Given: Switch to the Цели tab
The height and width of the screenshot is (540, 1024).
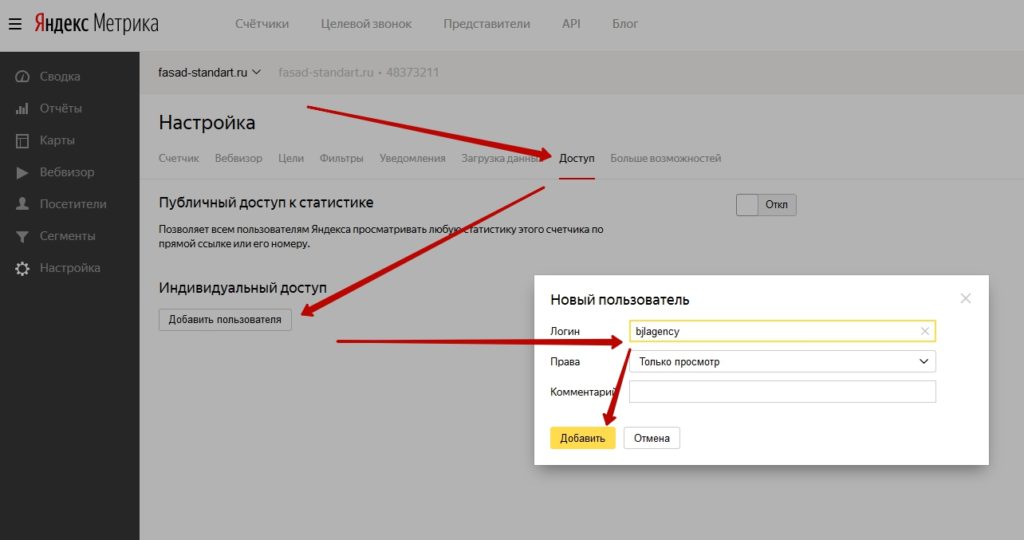Looking at the screenshot, I should point(291,158).
